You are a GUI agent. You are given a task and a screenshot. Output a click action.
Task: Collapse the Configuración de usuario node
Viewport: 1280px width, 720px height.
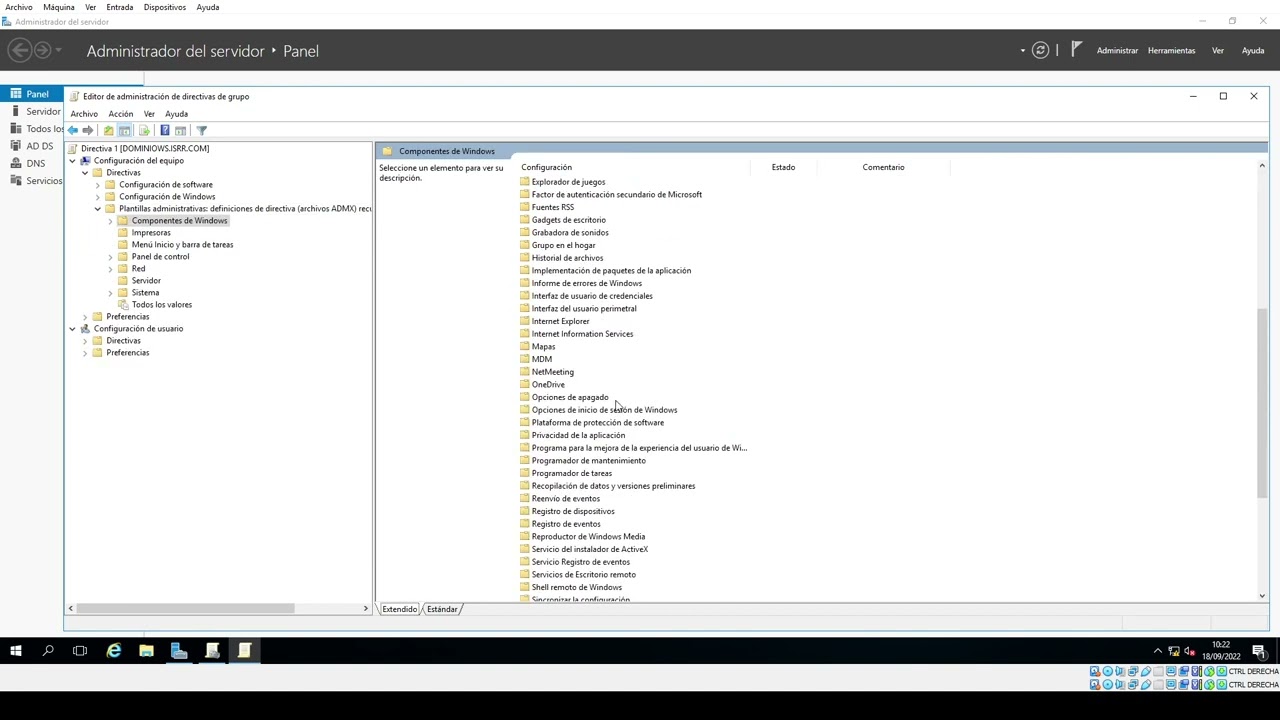(72, 329)
